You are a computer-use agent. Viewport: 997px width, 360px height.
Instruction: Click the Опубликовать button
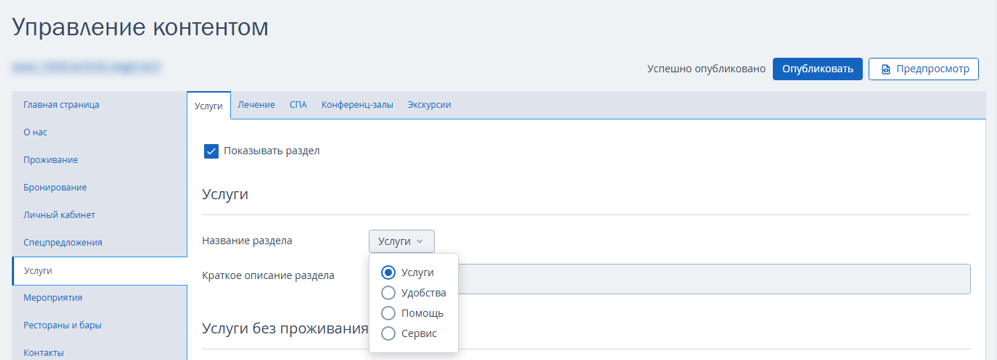tap(817, 69)
